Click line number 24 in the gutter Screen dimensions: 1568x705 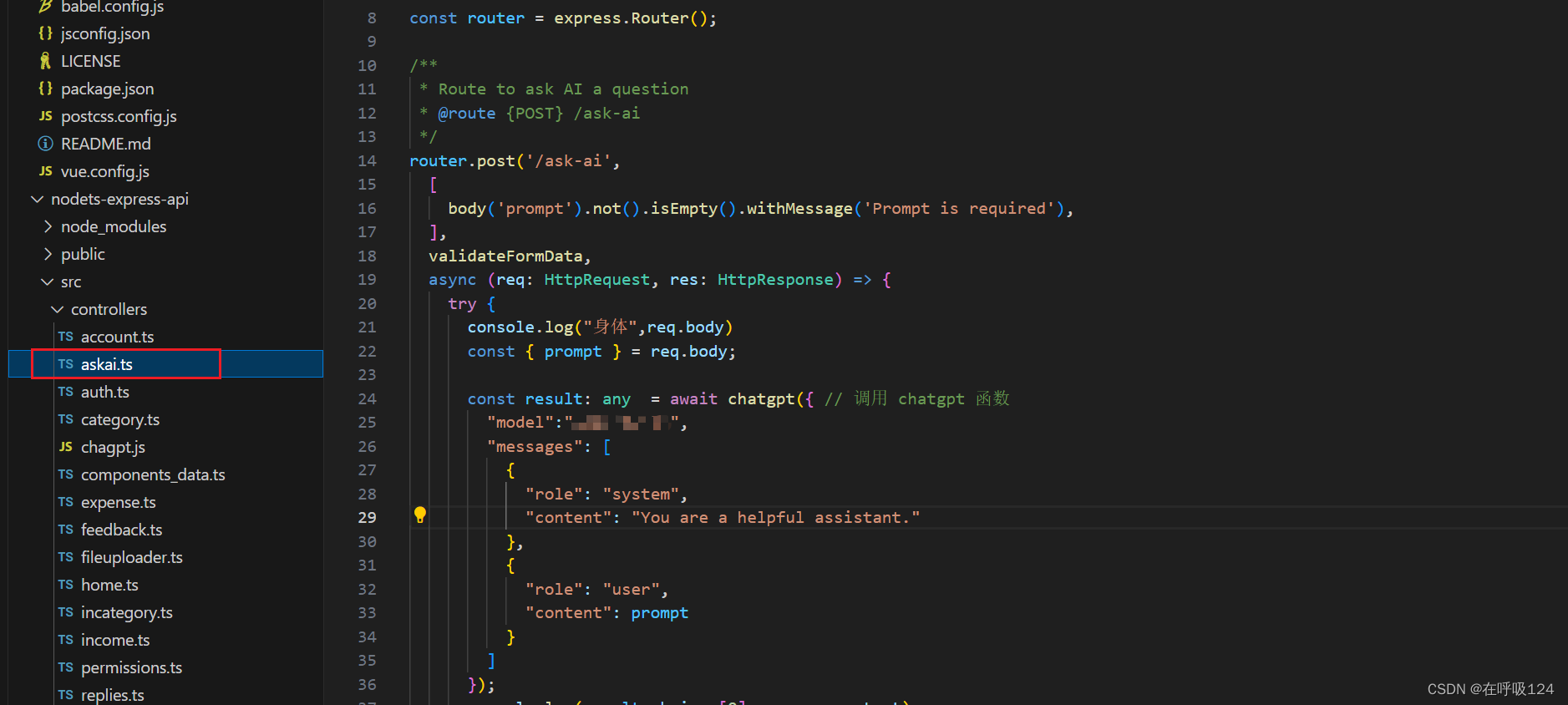click(x=367, y=398)
